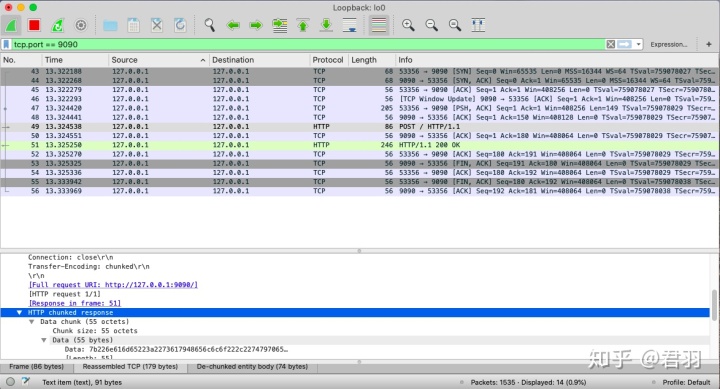Viewport: 720px width, 389px height.
Task: Open display filter bookmark icon
Action: click(x=6, y=45)
